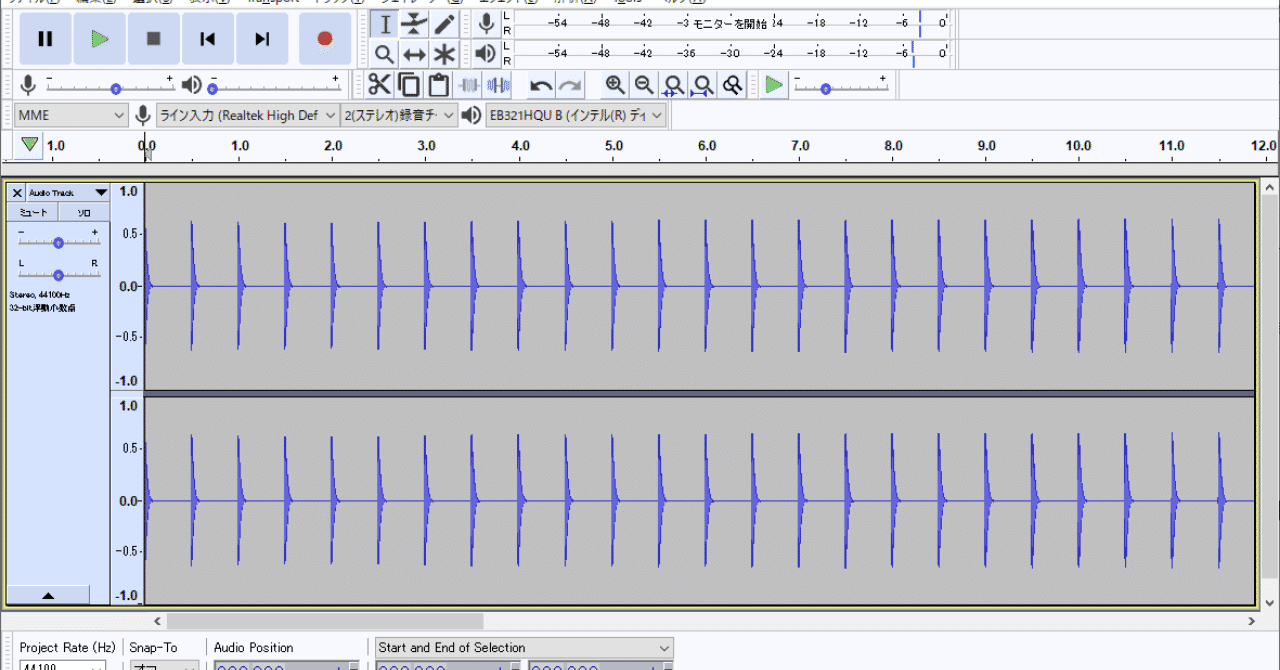Select the Time Shift tool
The height and width of the screenshot is (670, 1280).
(414, 54)
